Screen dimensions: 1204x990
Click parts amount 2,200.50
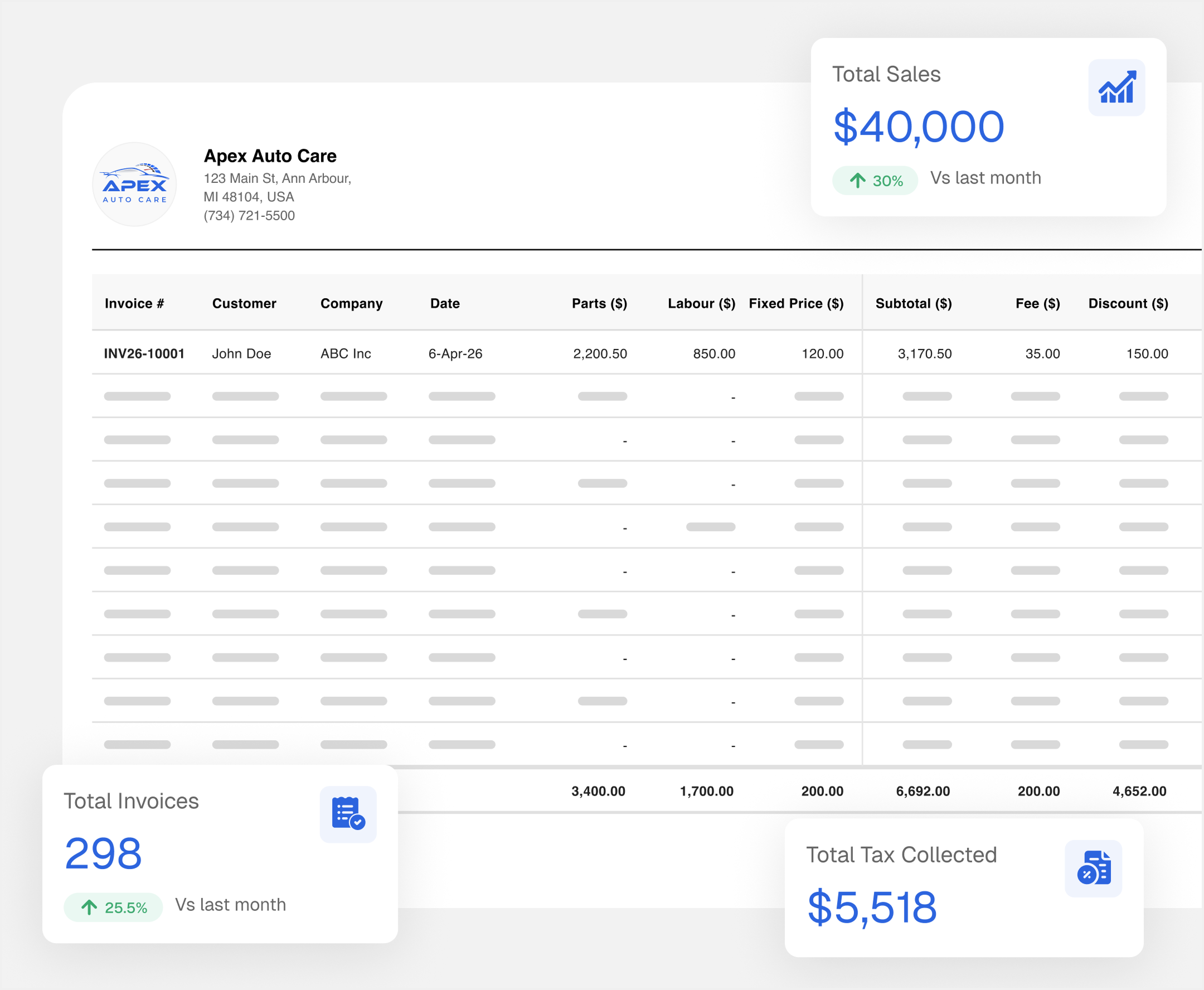pyautogui.click(x=600, y=353)
